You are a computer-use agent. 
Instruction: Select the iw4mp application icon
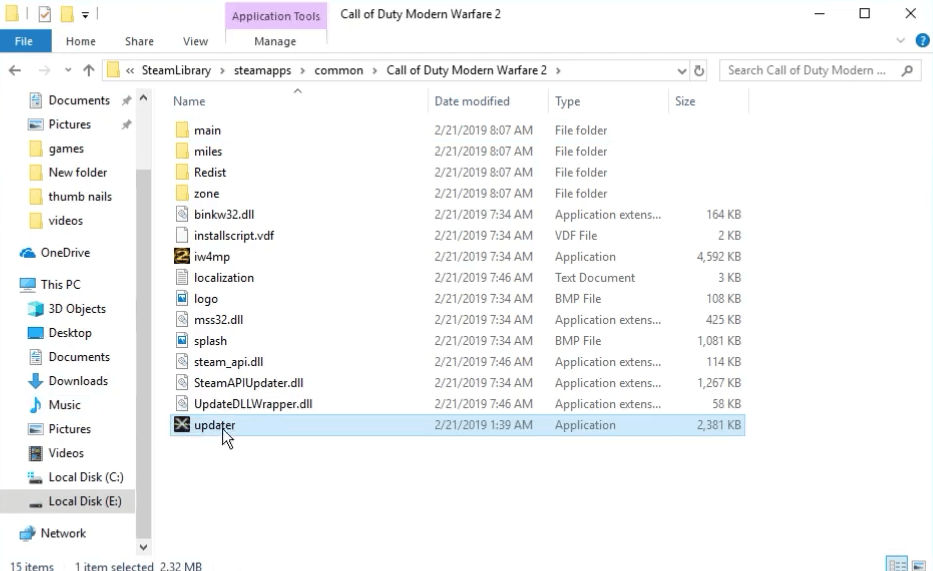click(x=181, y=256)
